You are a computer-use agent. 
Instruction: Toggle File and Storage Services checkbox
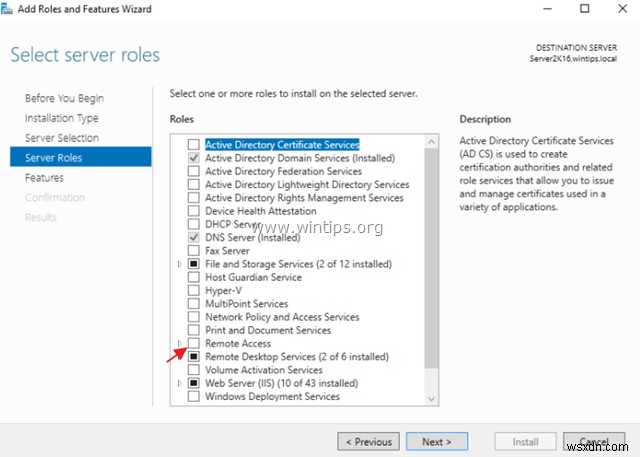pos(193,264)
